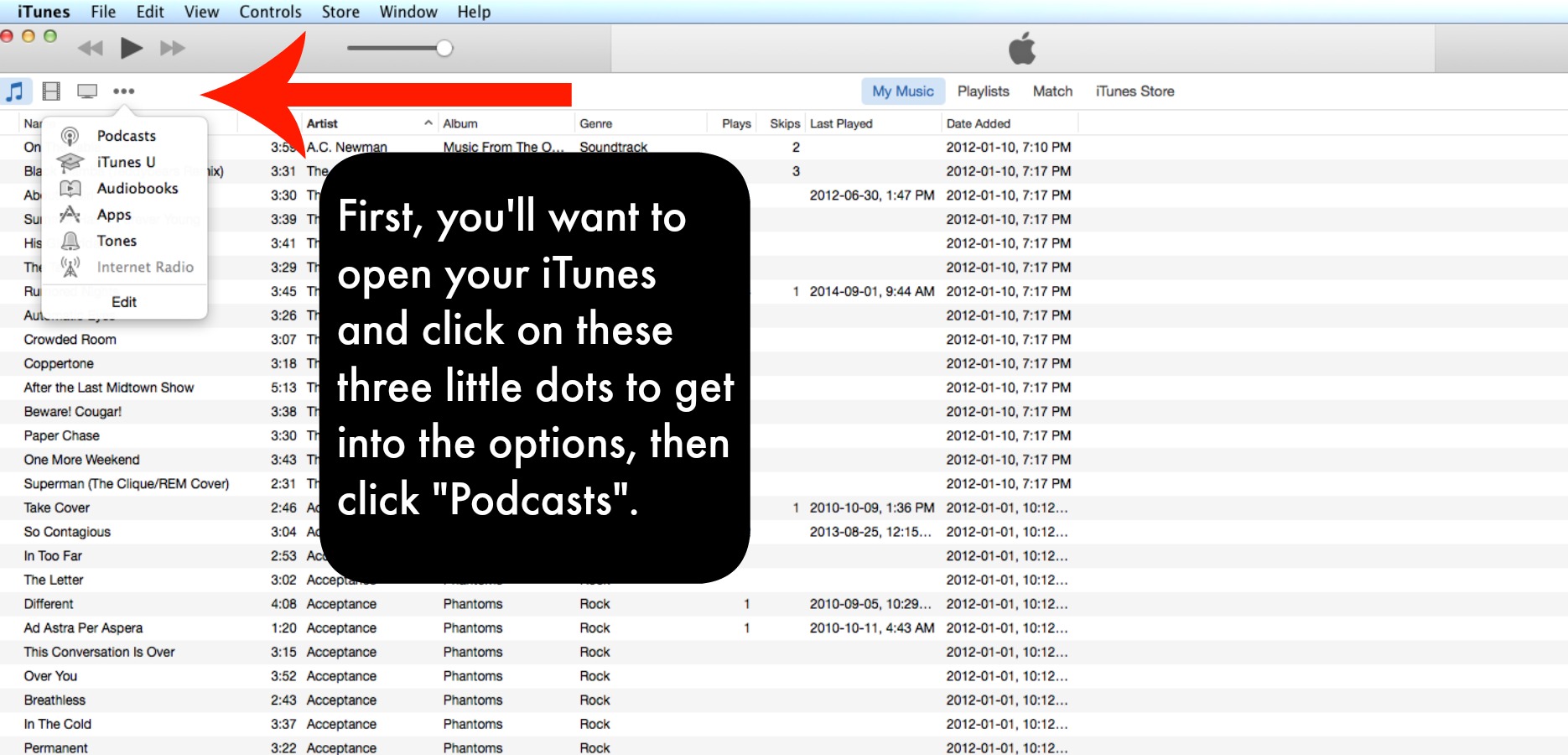Switch to the Playlists tab
Image resolution: width=1568 pixels, height=755 pixels.
pyautogui.click(x=984, y=91)
